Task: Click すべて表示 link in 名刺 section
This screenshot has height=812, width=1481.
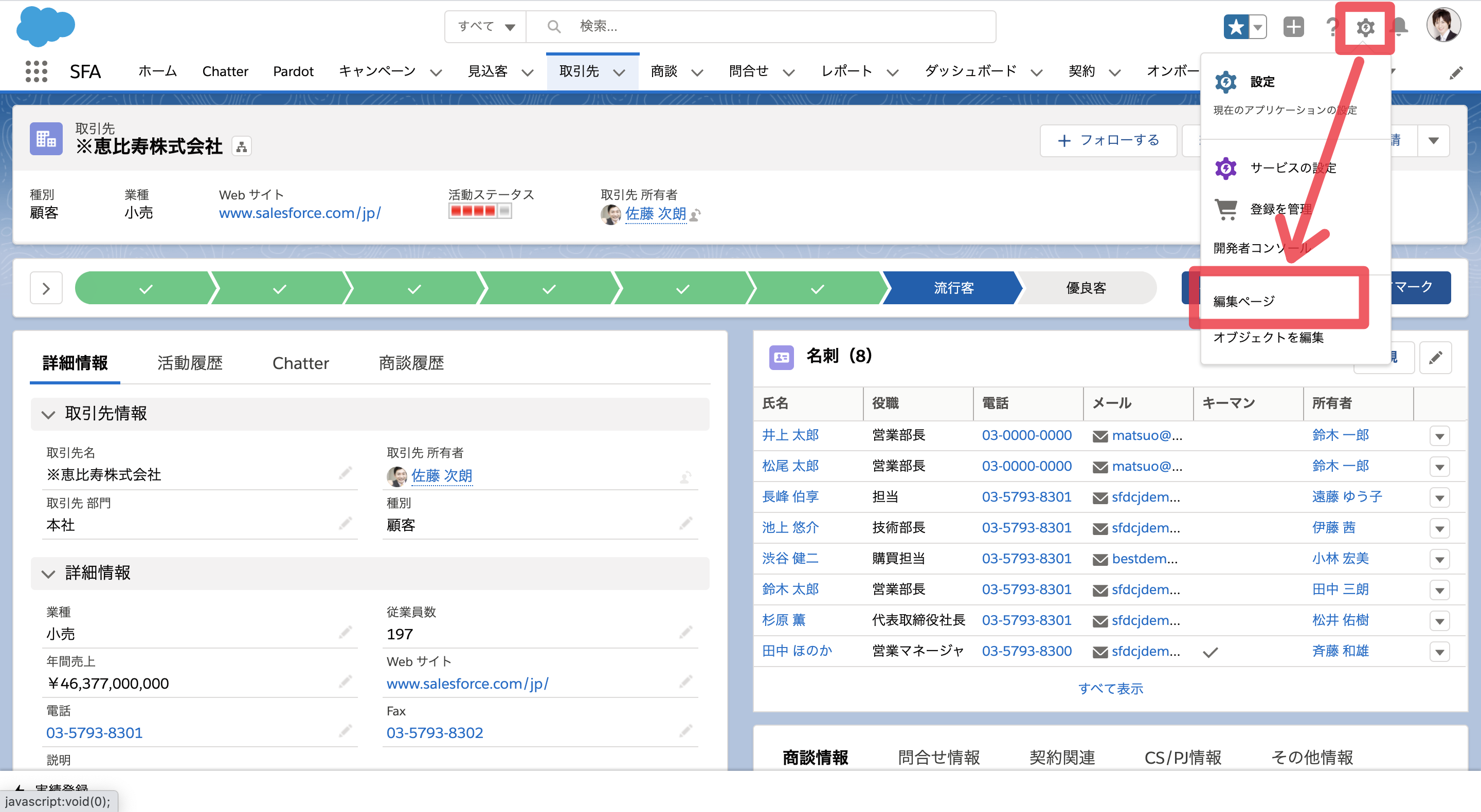Action: tap(1110, 688)
